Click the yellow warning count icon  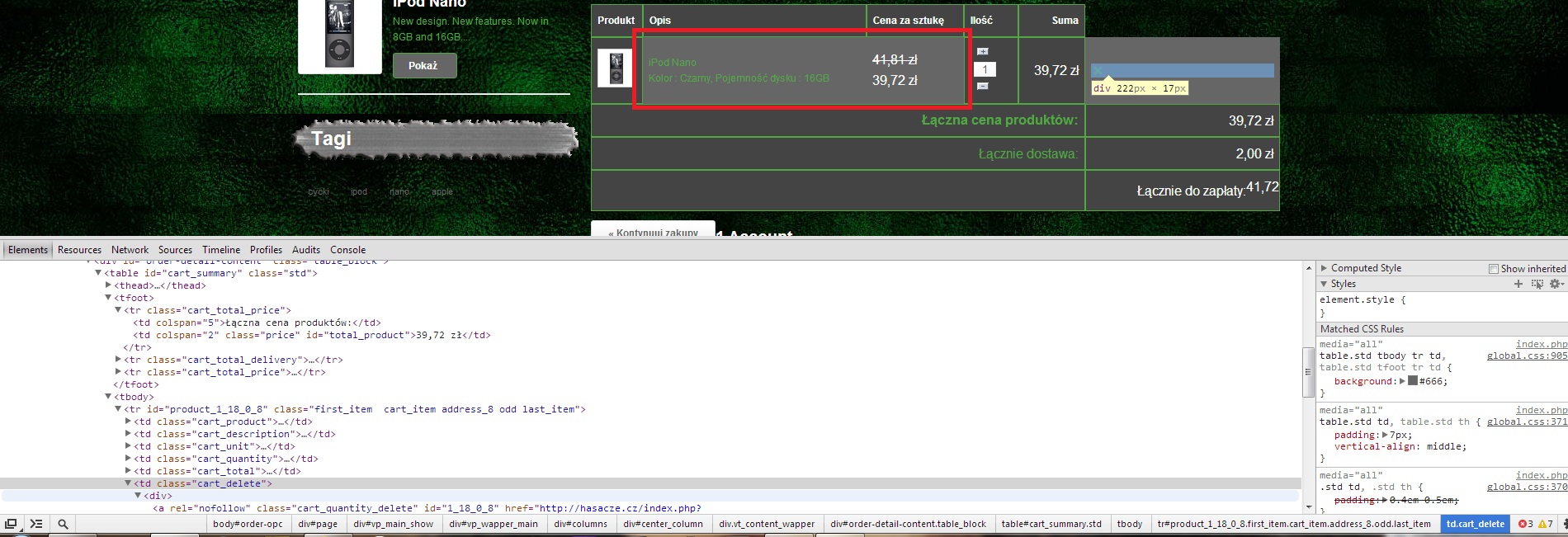1542,524
